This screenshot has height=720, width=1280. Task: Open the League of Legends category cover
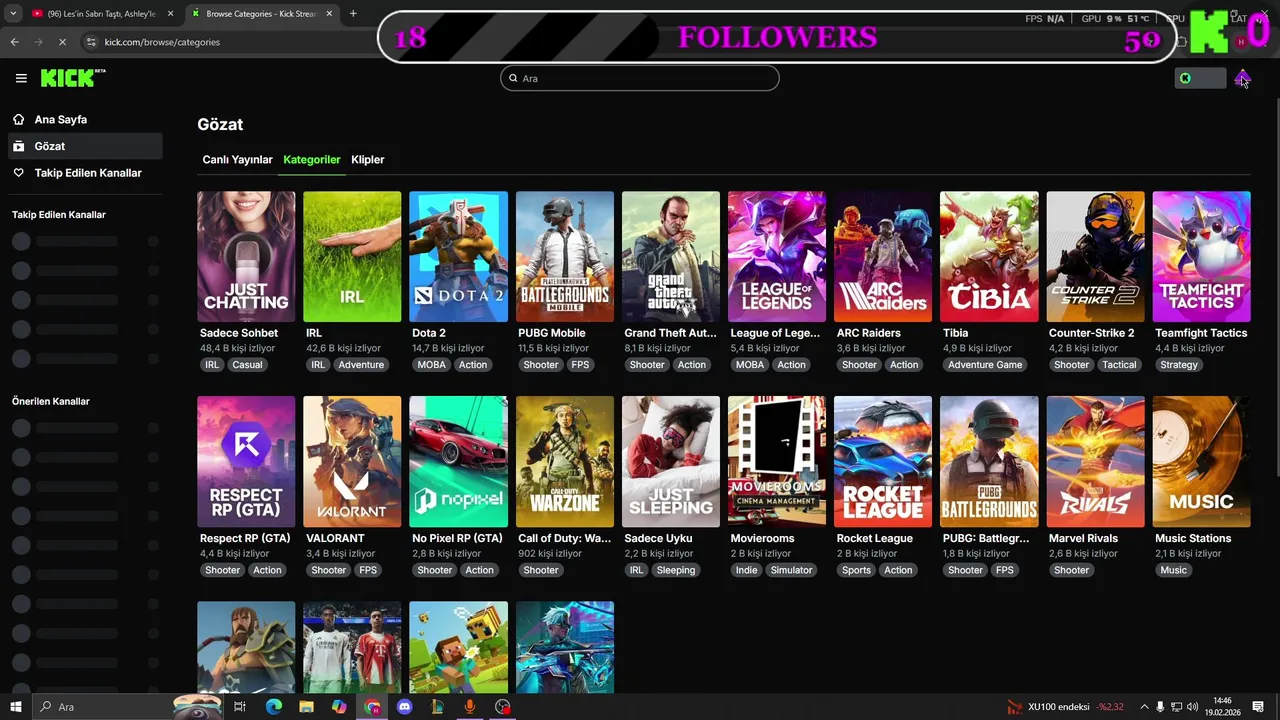777,257
